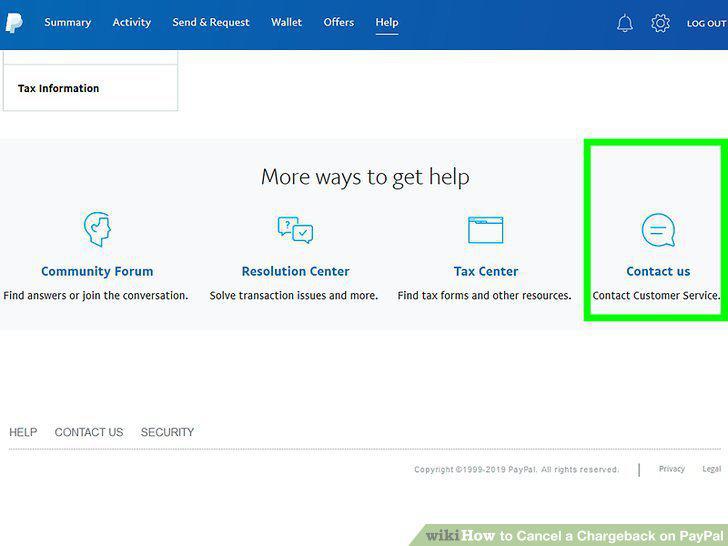
Task: Click the Contact us speech bubble icon
Action: 658,230
